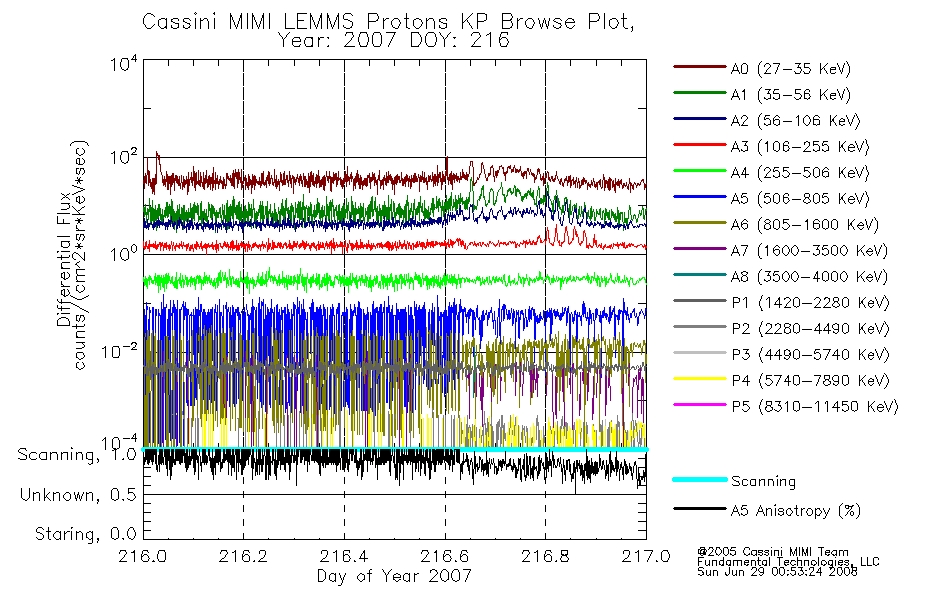Select the A8 (3500-4000 KeV) legend label
Viewport: 950px width, 600px height.
point(809,277)
